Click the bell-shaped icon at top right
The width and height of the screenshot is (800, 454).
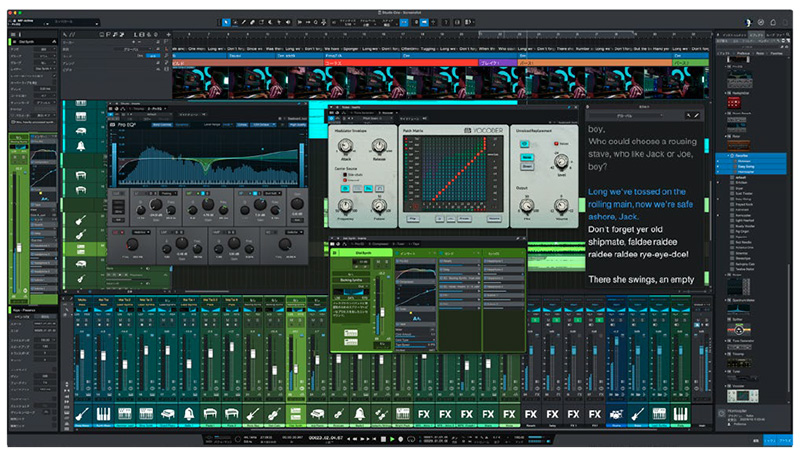tap(772, 22)
